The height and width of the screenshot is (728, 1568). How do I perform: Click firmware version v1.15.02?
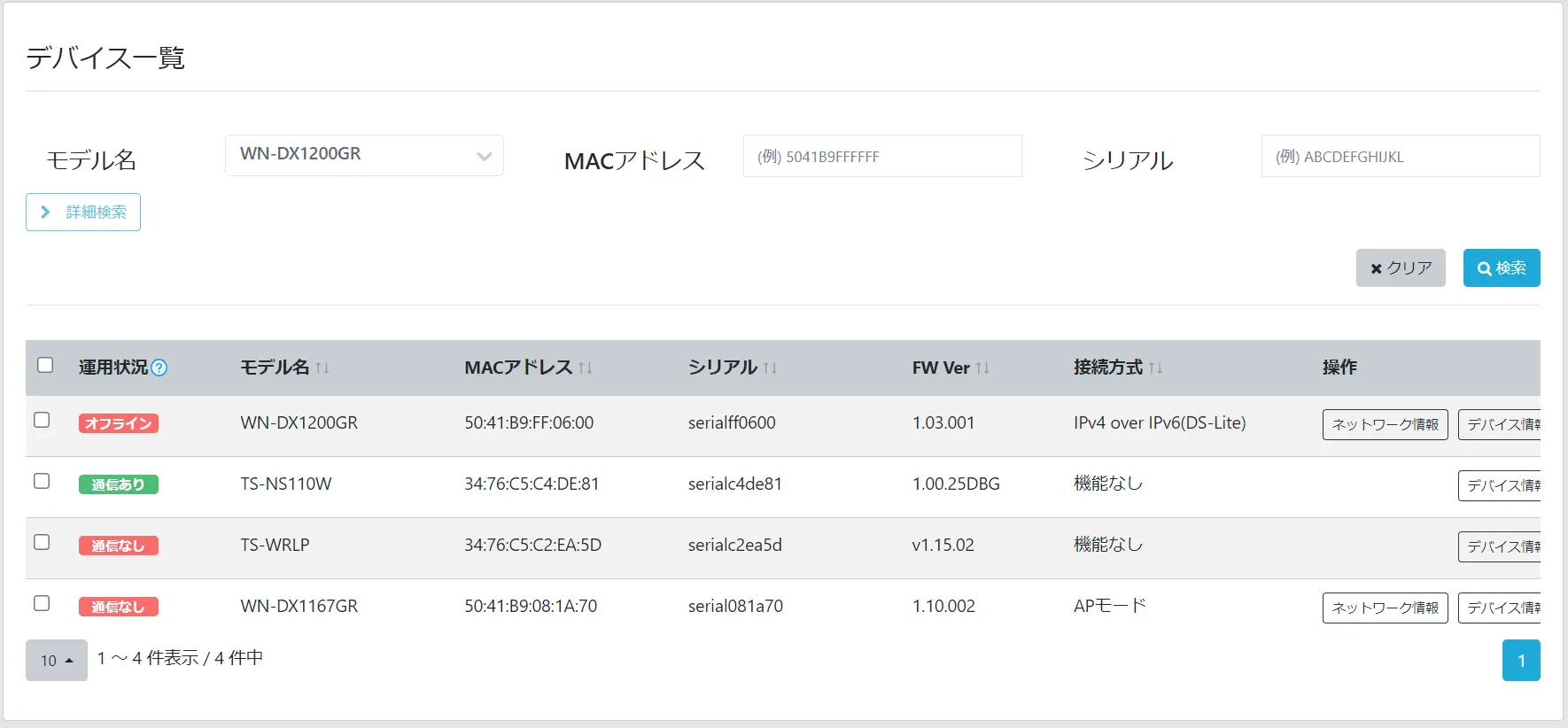click(943, 545)
